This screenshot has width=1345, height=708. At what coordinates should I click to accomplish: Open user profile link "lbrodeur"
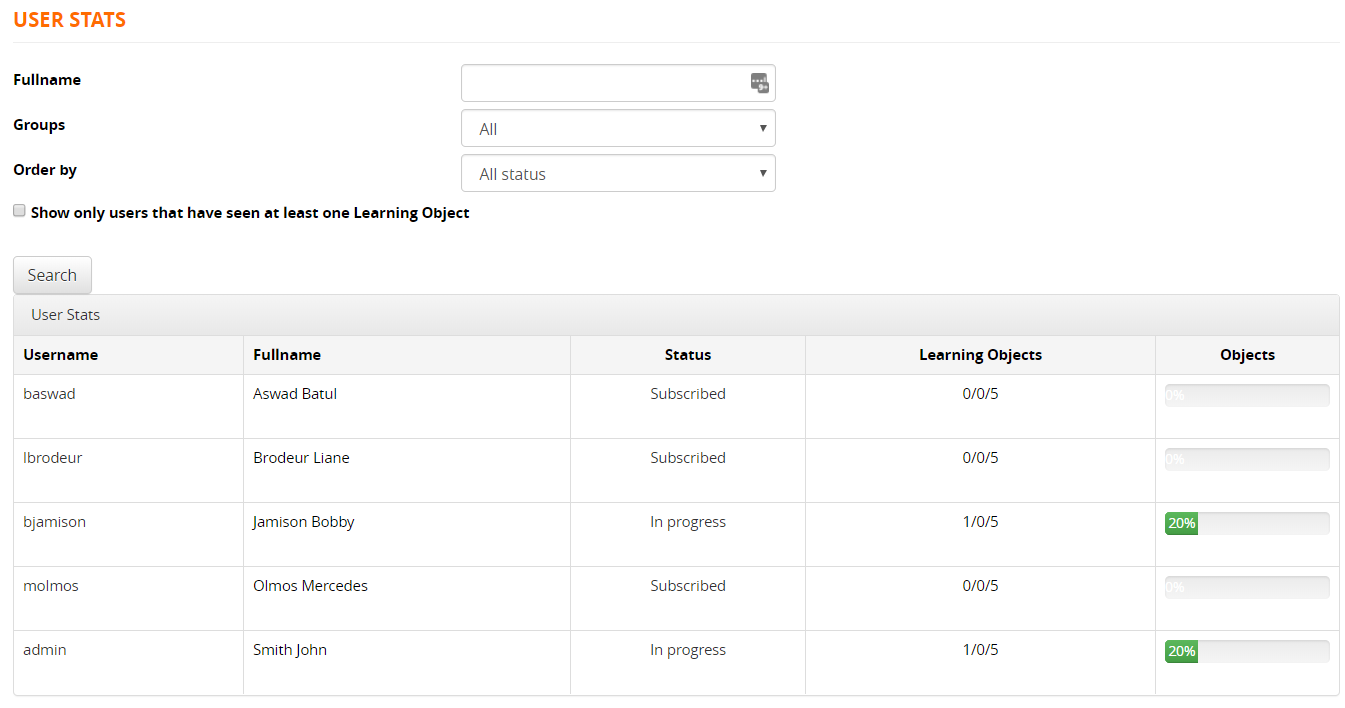(x=52, y=457)
